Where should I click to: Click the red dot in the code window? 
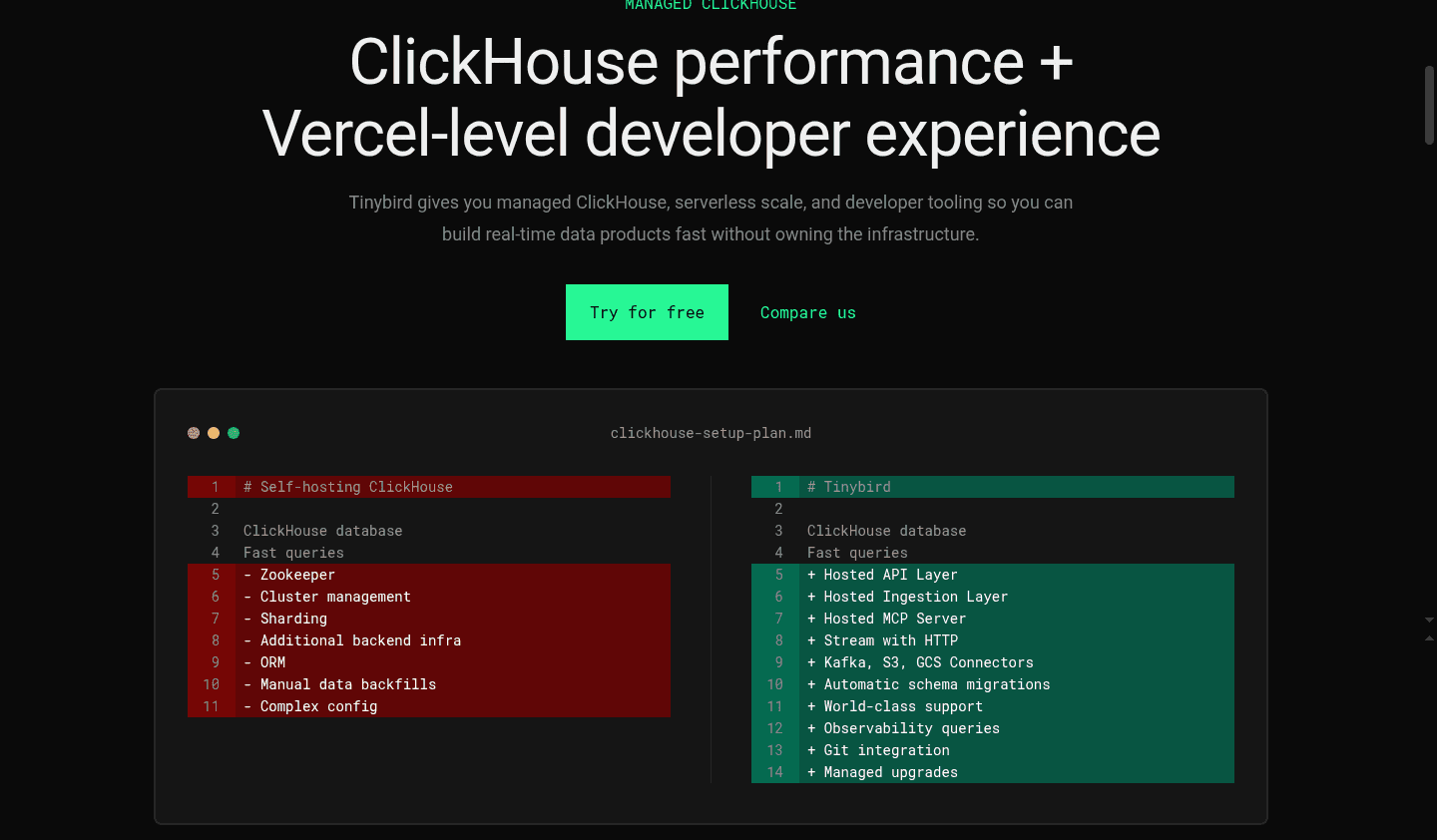[x=194, y=433]
